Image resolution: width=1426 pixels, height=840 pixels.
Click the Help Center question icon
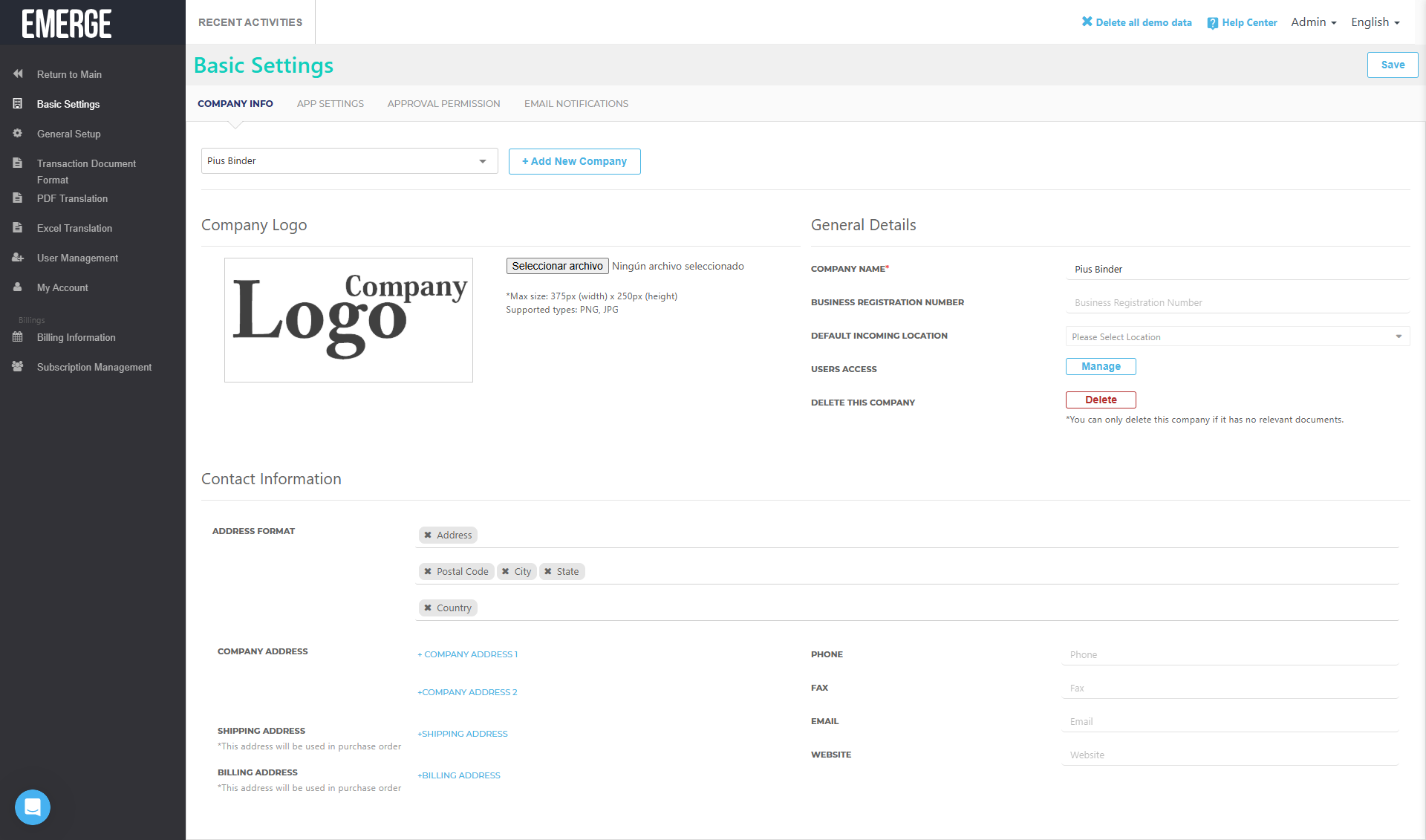[1212, 23]
